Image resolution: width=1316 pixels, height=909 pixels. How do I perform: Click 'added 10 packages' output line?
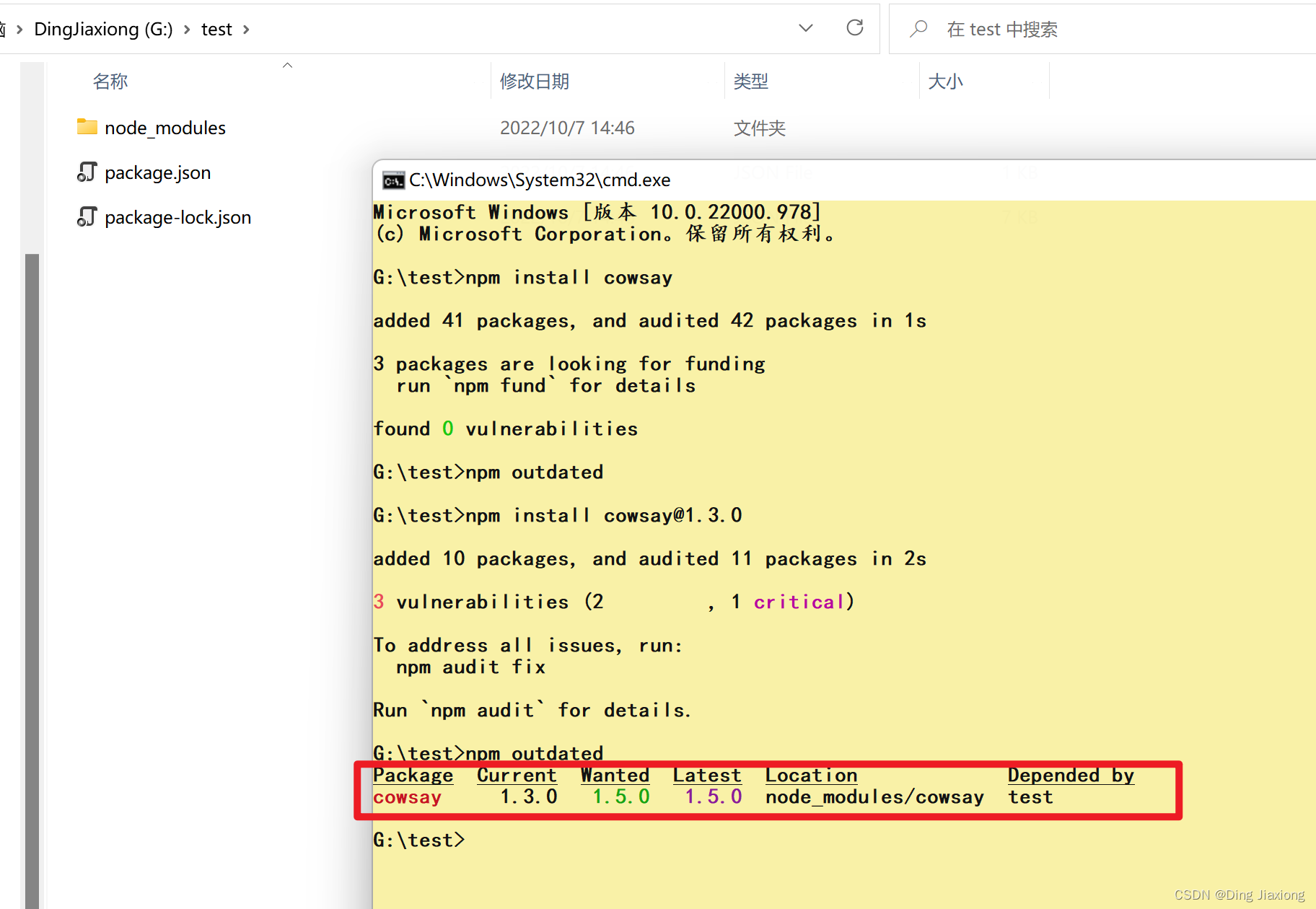(x=649, y=558)
